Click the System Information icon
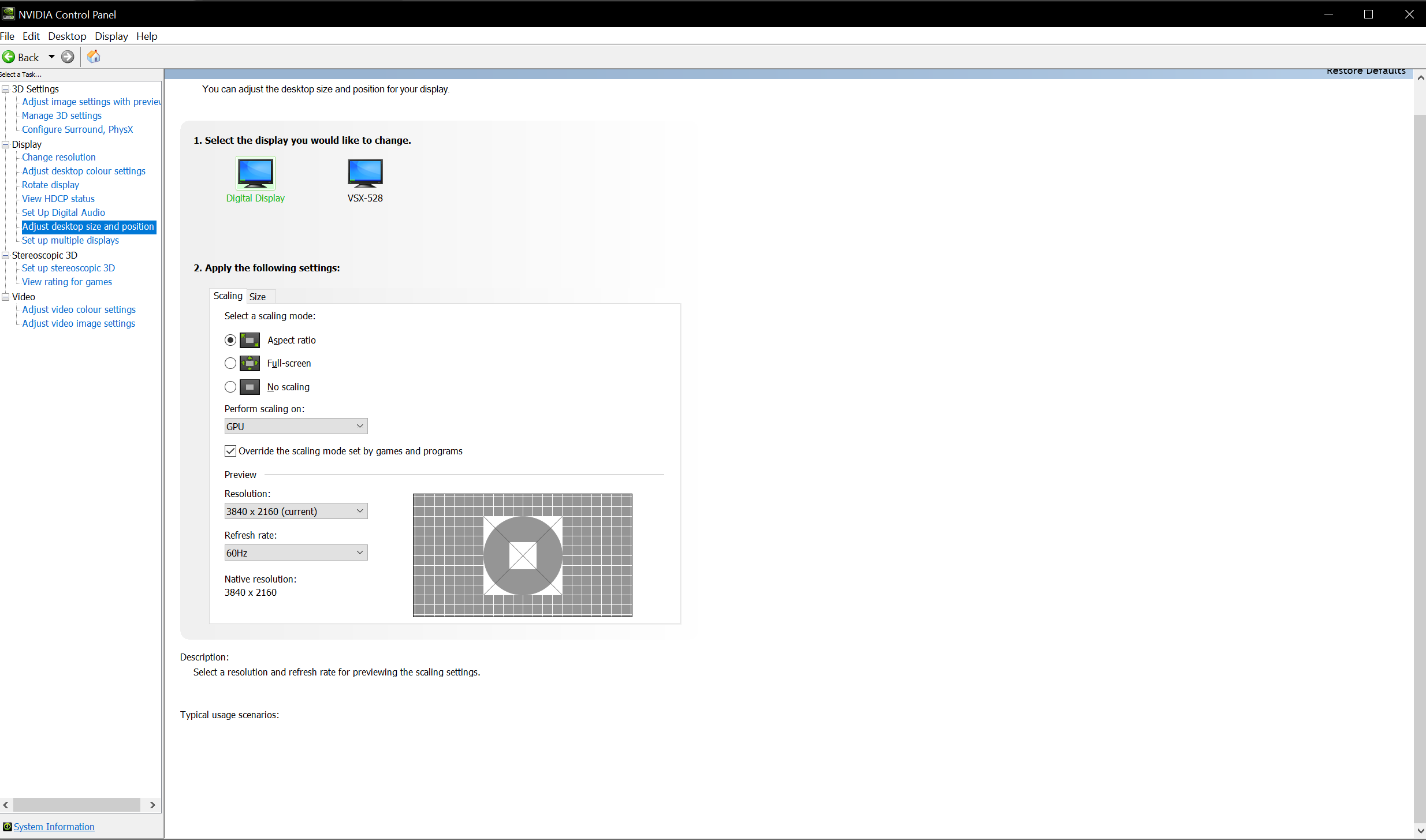Viewport: 1426px width, 840px height. (x=7, y=827)
